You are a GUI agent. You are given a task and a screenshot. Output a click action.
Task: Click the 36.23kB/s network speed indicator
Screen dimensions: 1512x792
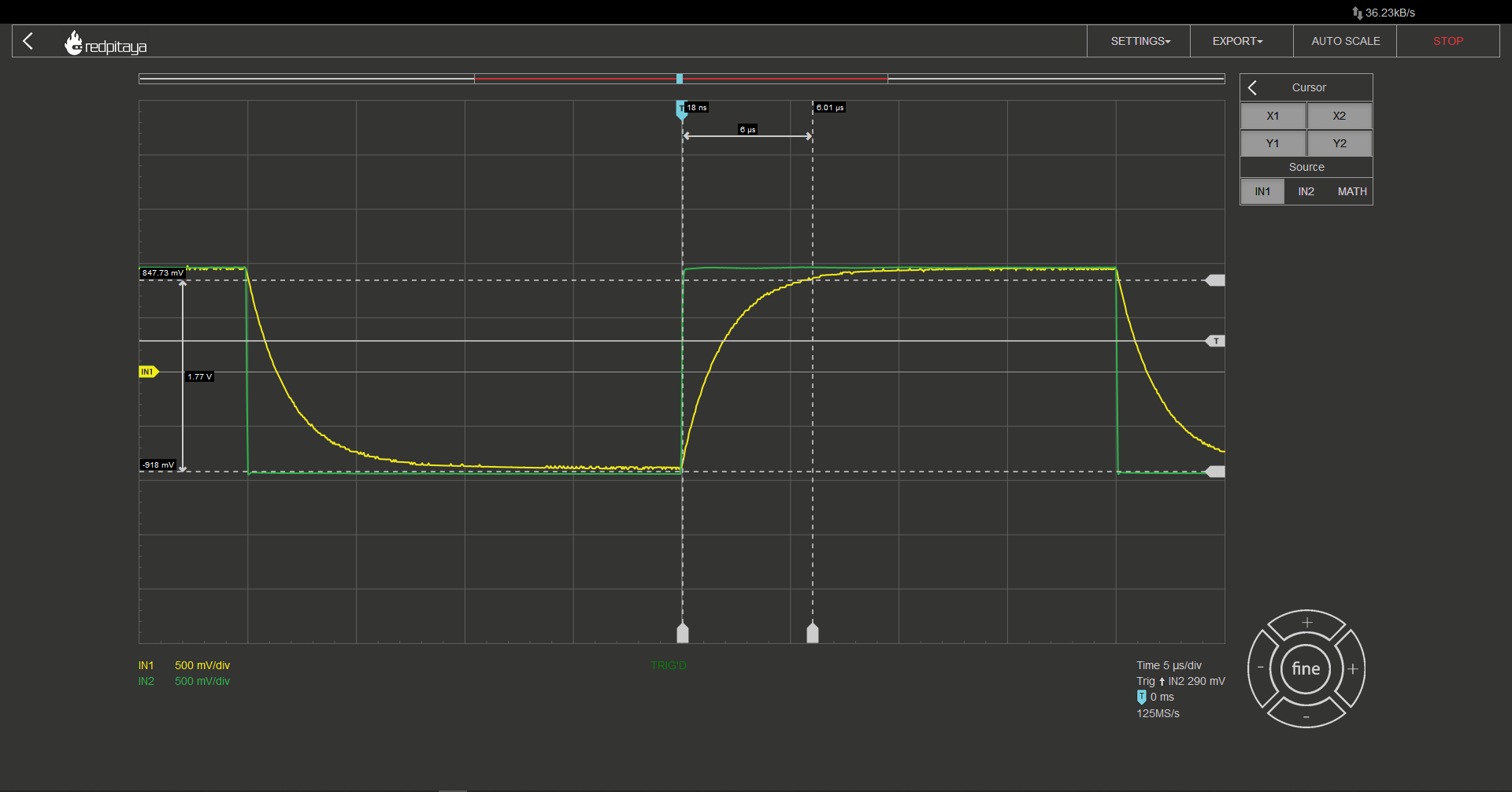tap(1384, 13)
